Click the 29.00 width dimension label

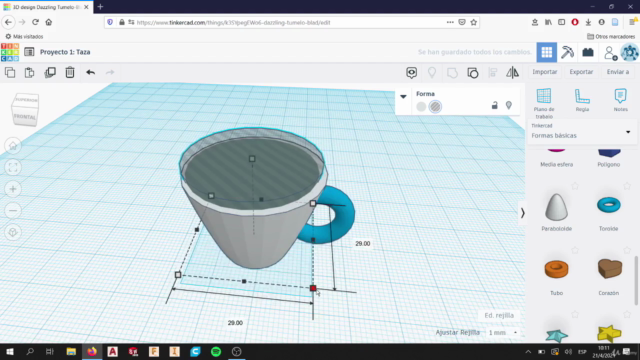(x=235, y=323)
